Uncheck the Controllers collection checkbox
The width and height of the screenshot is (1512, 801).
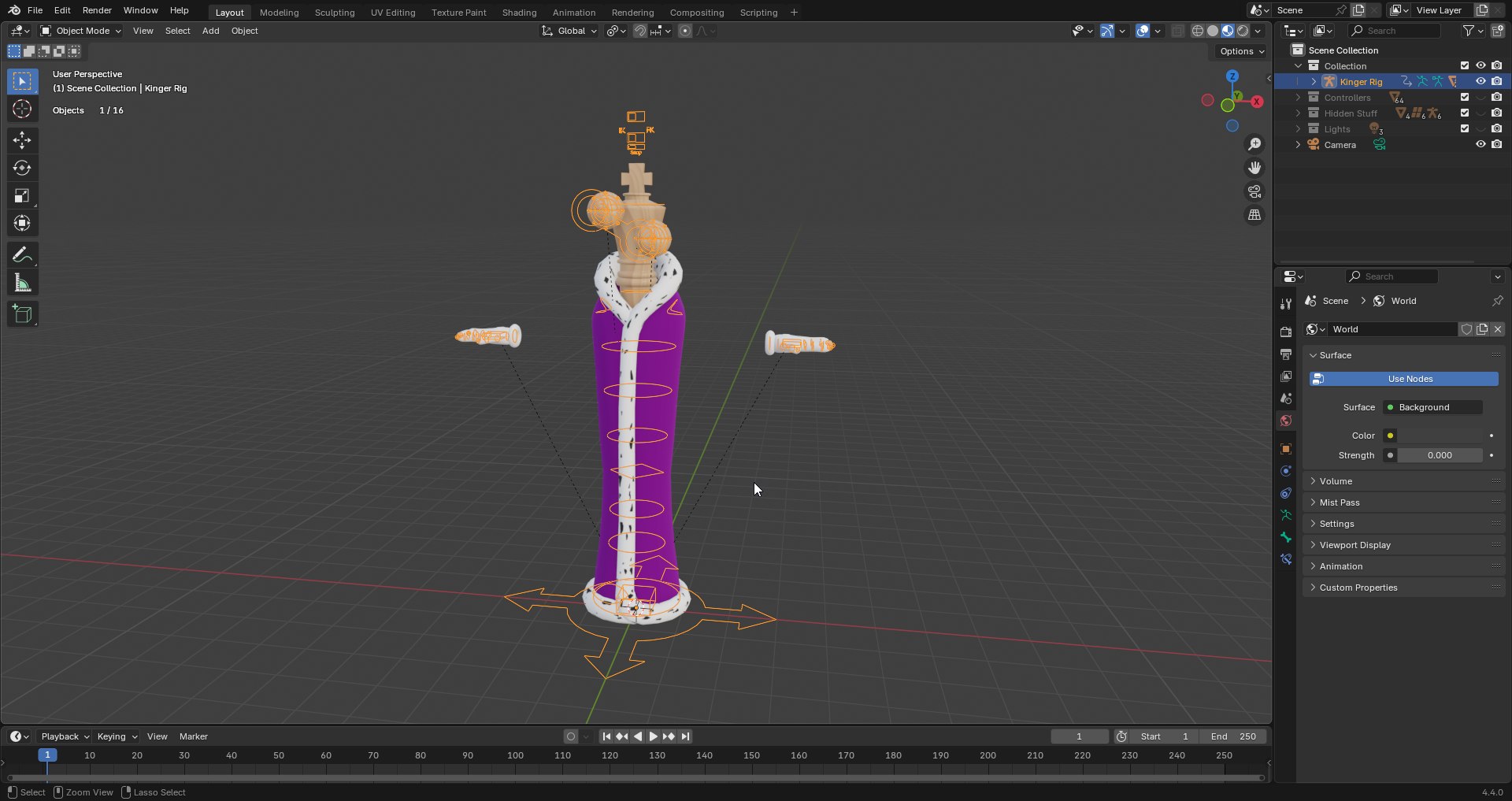click(1465, 98)
